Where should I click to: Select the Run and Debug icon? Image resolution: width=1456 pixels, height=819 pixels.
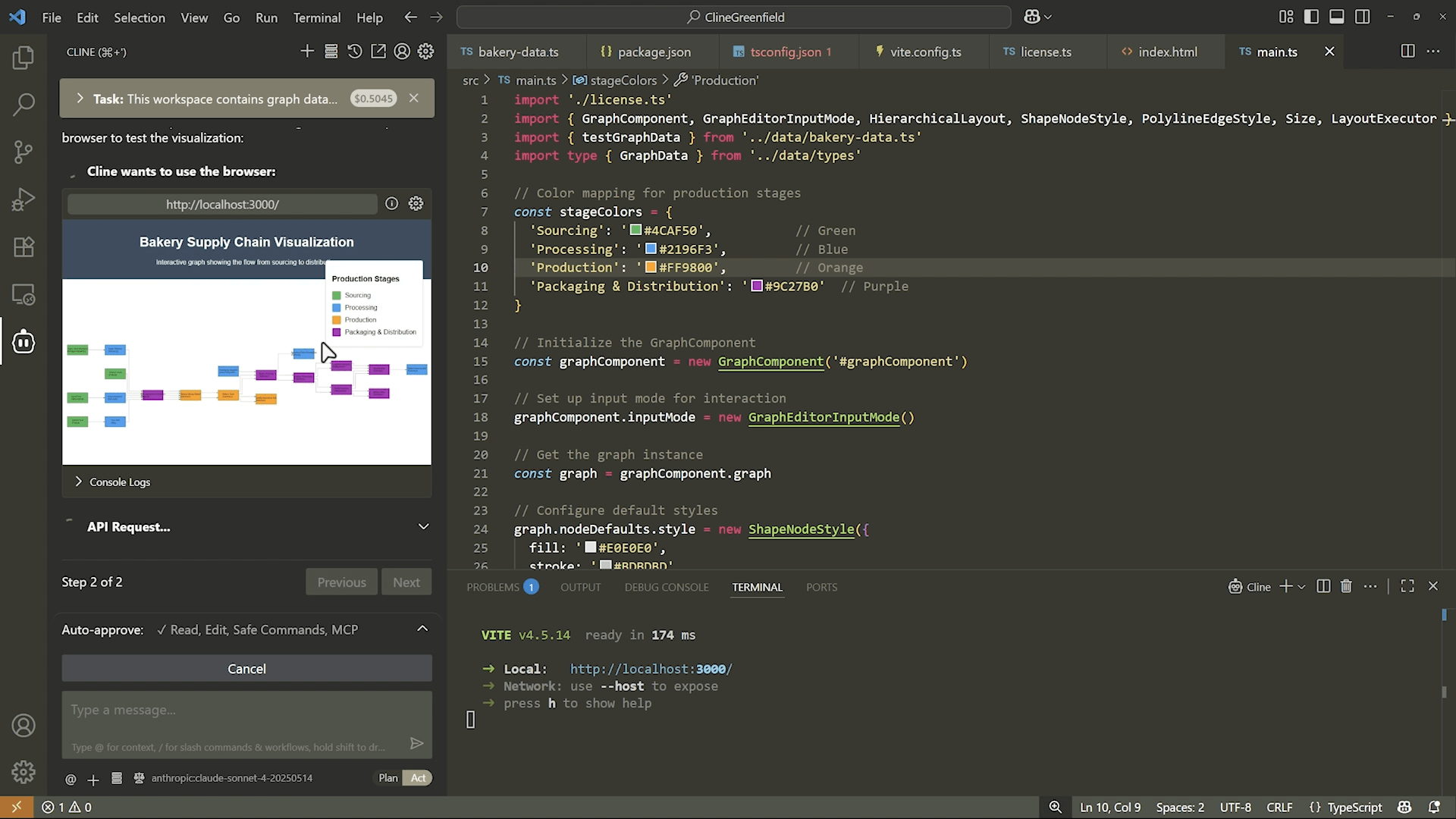tap(24, 199)
